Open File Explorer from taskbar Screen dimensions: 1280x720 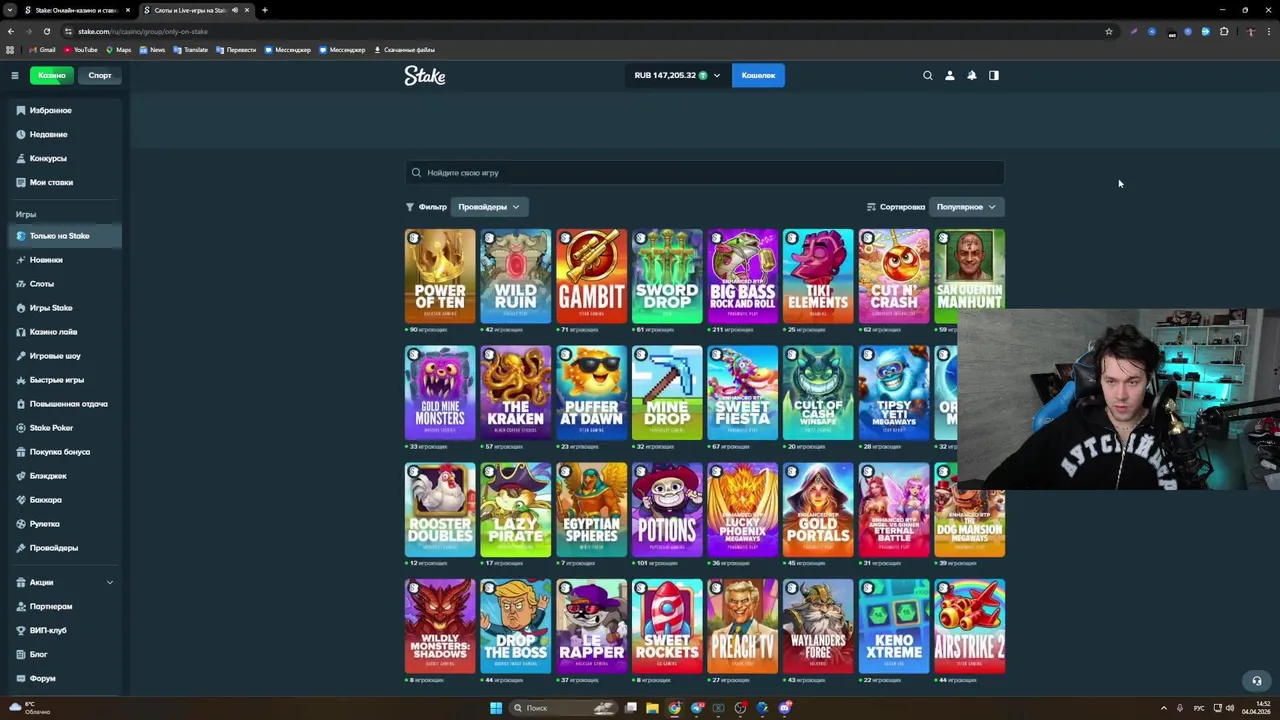click(x=652, y=708)
